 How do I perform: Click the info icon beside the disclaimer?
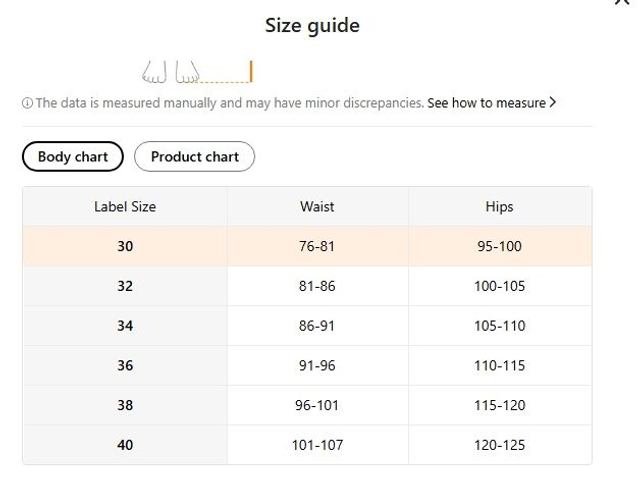click(x=27, y=103)
